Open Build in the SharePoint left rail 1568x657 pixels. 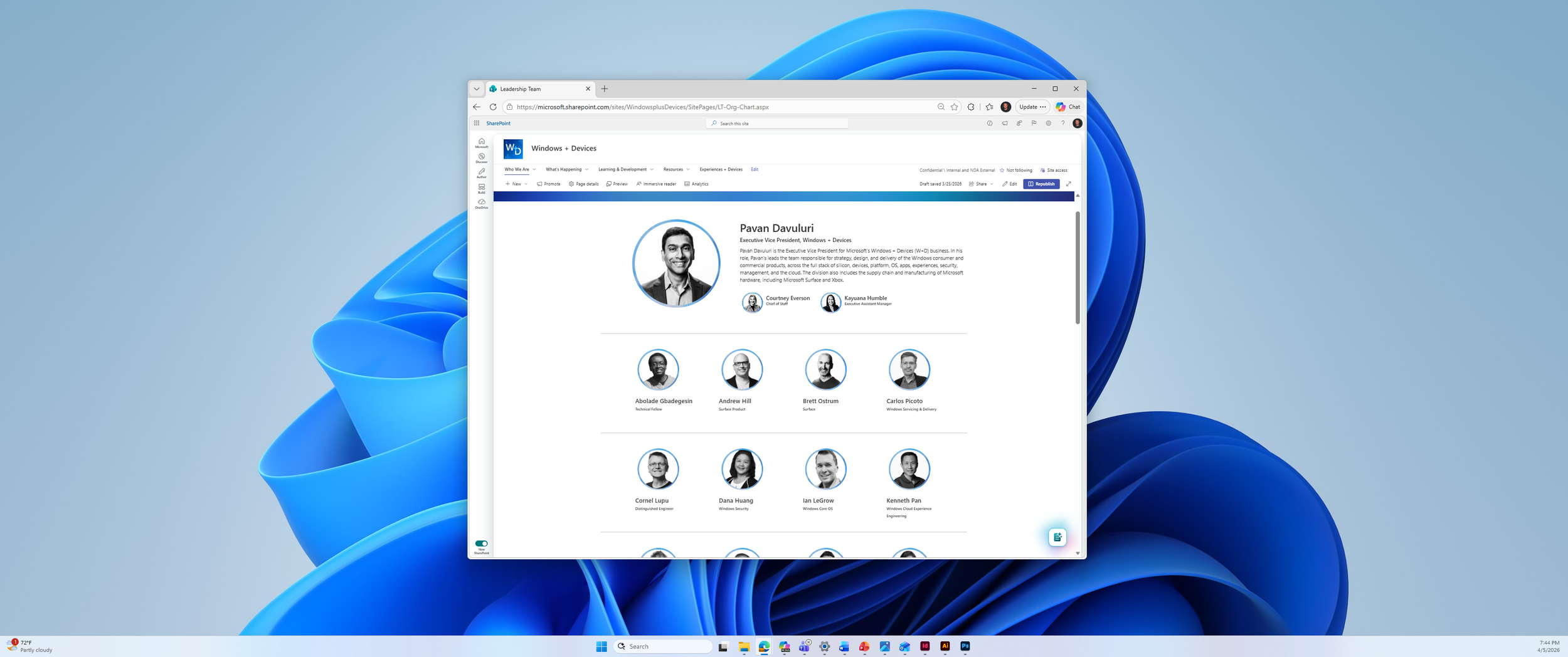point(482,189)
